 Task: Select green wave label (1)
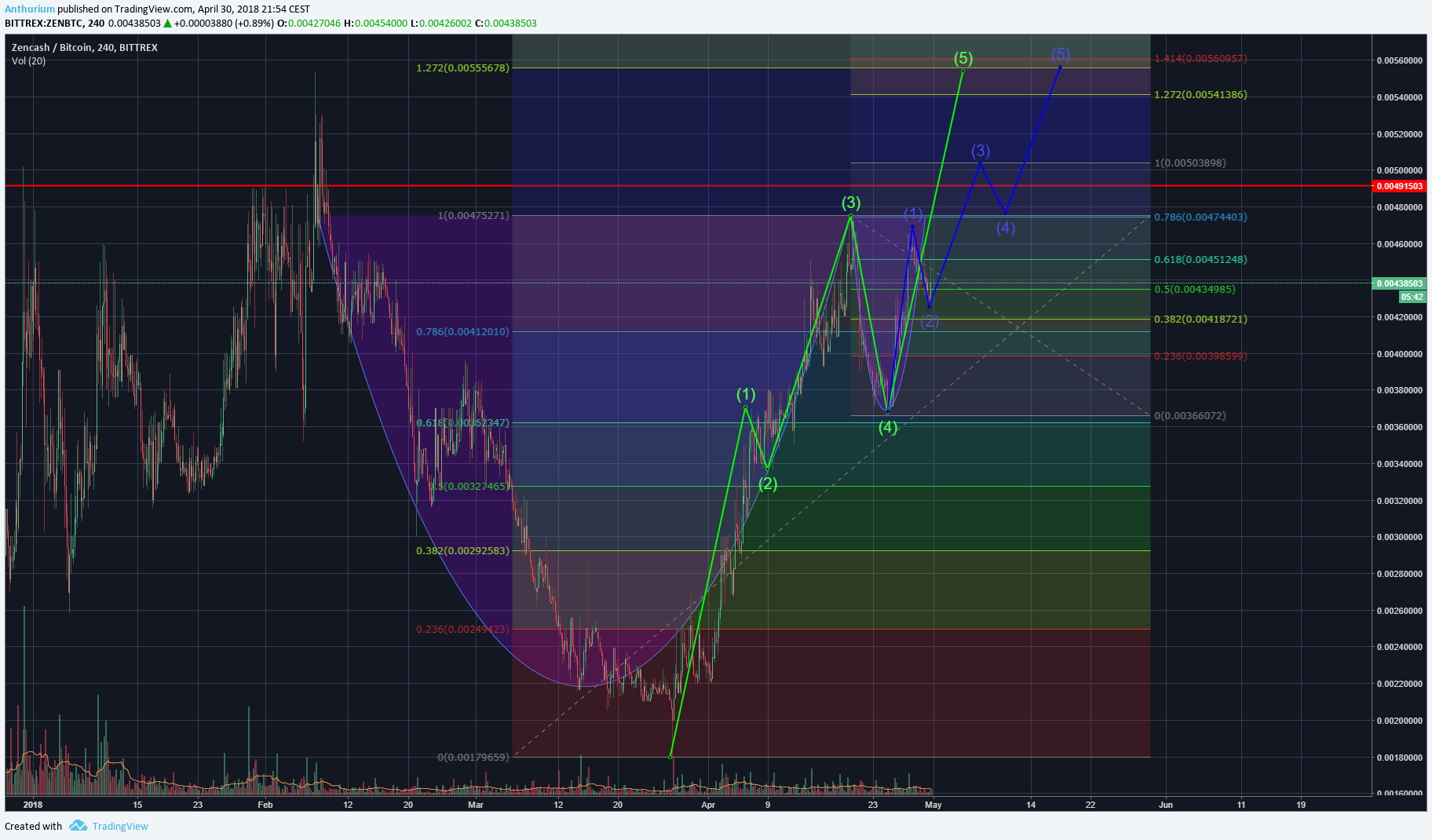[x=746, y=394]
